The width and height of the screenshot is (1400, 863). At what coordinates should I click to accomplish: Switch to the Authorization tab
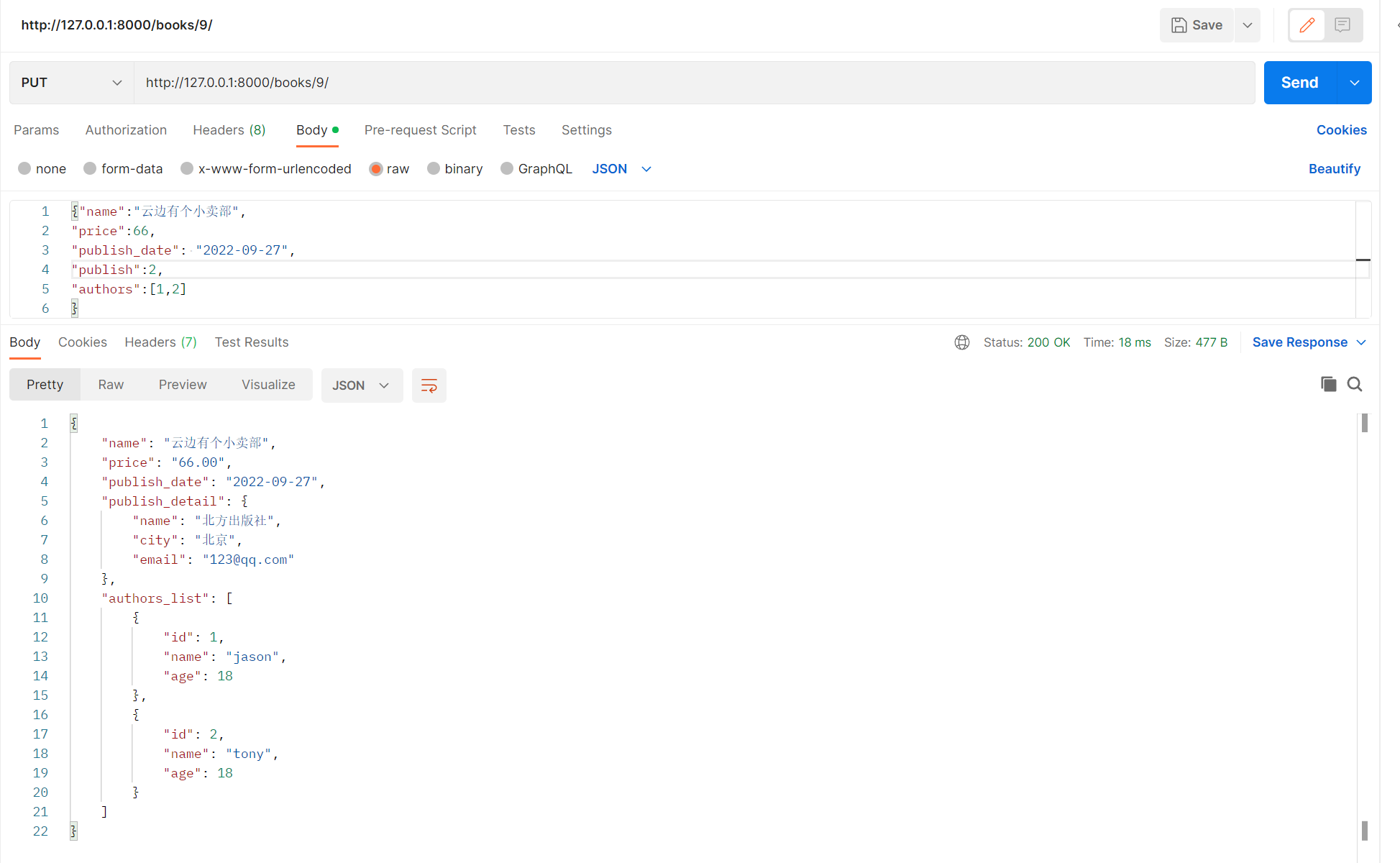(x=126, y=130)
